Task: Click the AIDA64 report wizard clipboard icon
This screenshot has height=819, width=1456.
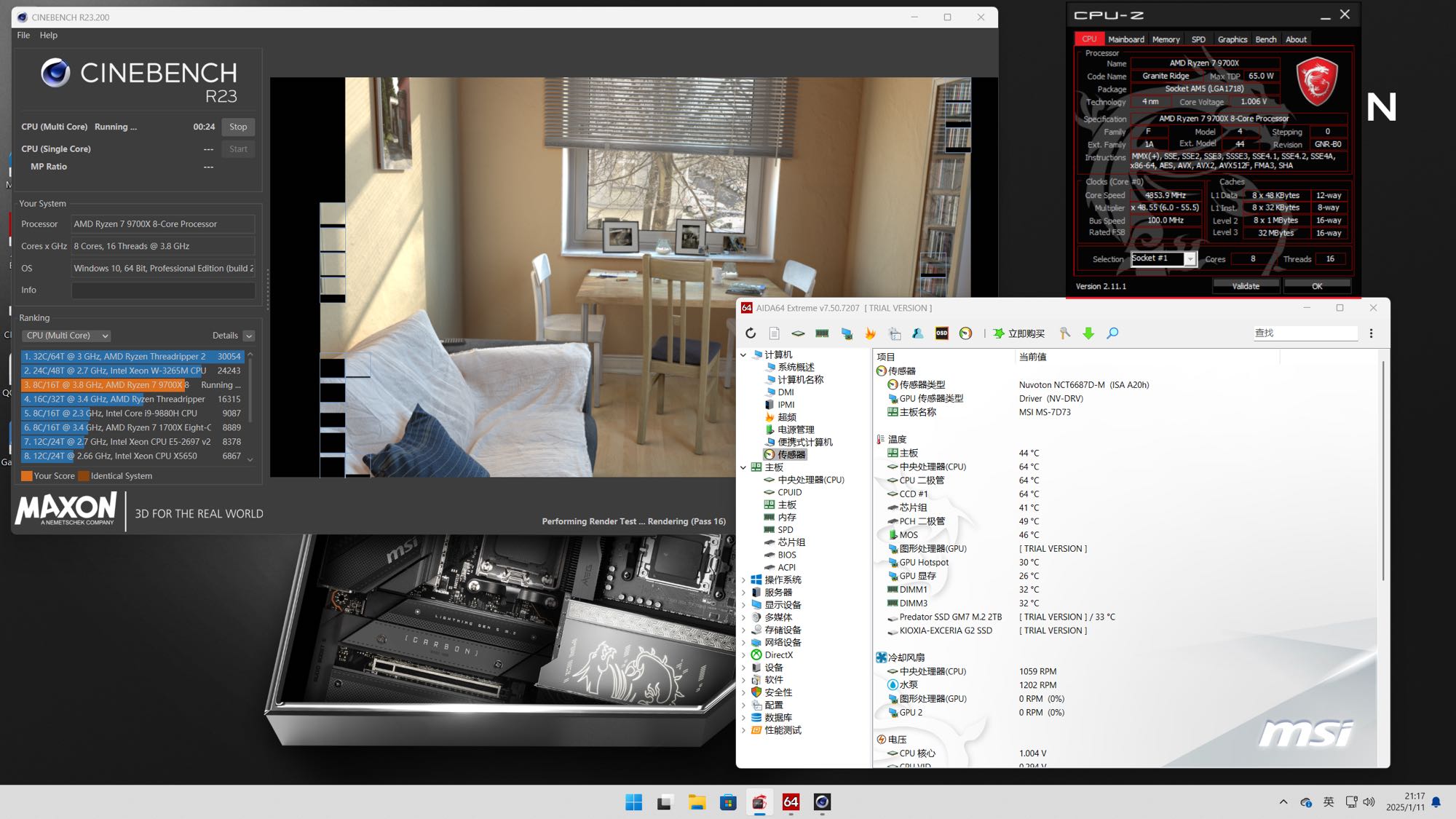Action: [x=895, y=333]
